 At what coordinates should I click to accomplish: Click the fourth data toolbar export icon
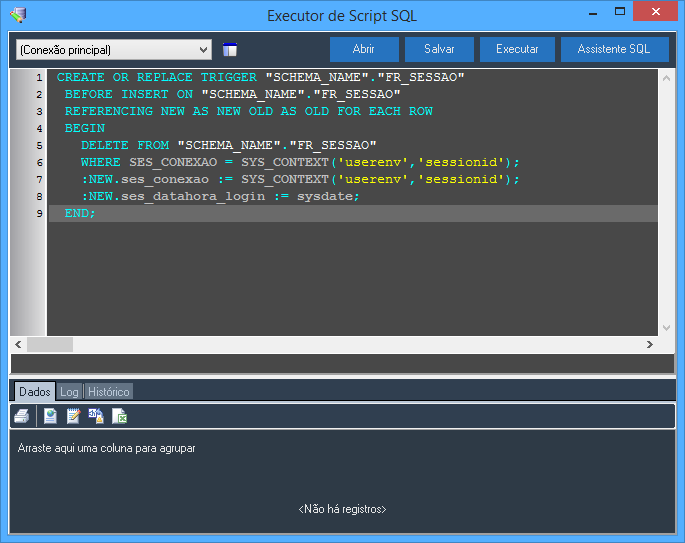(96, 416)
